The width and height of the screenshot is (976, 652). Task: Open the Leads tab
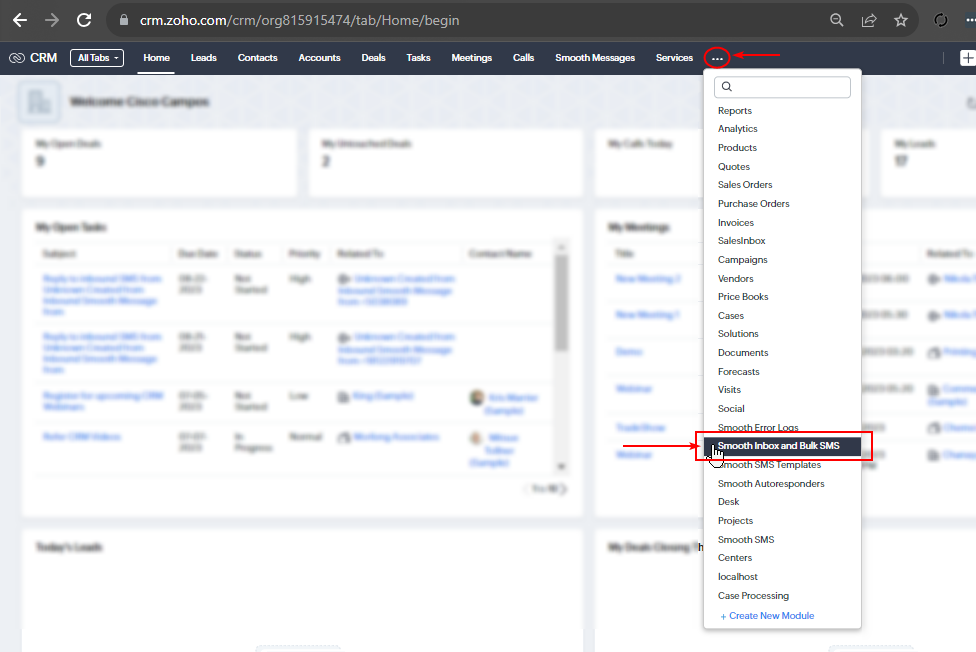click(204, 58)
